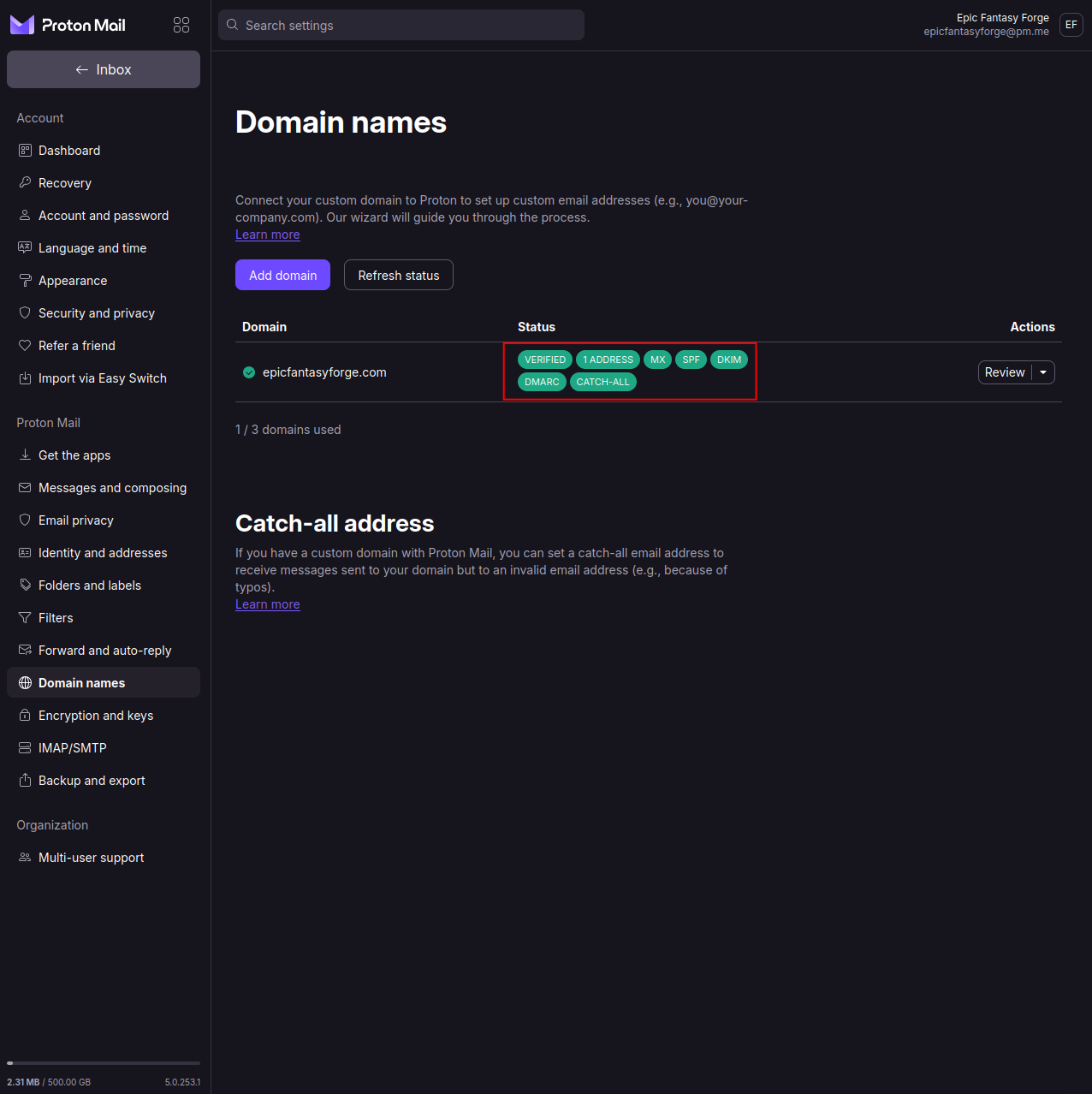Click the Domain names globe icon
Image resolution: width=1092 pixels, height=1094 pixels.
click(x=25, y=683)
